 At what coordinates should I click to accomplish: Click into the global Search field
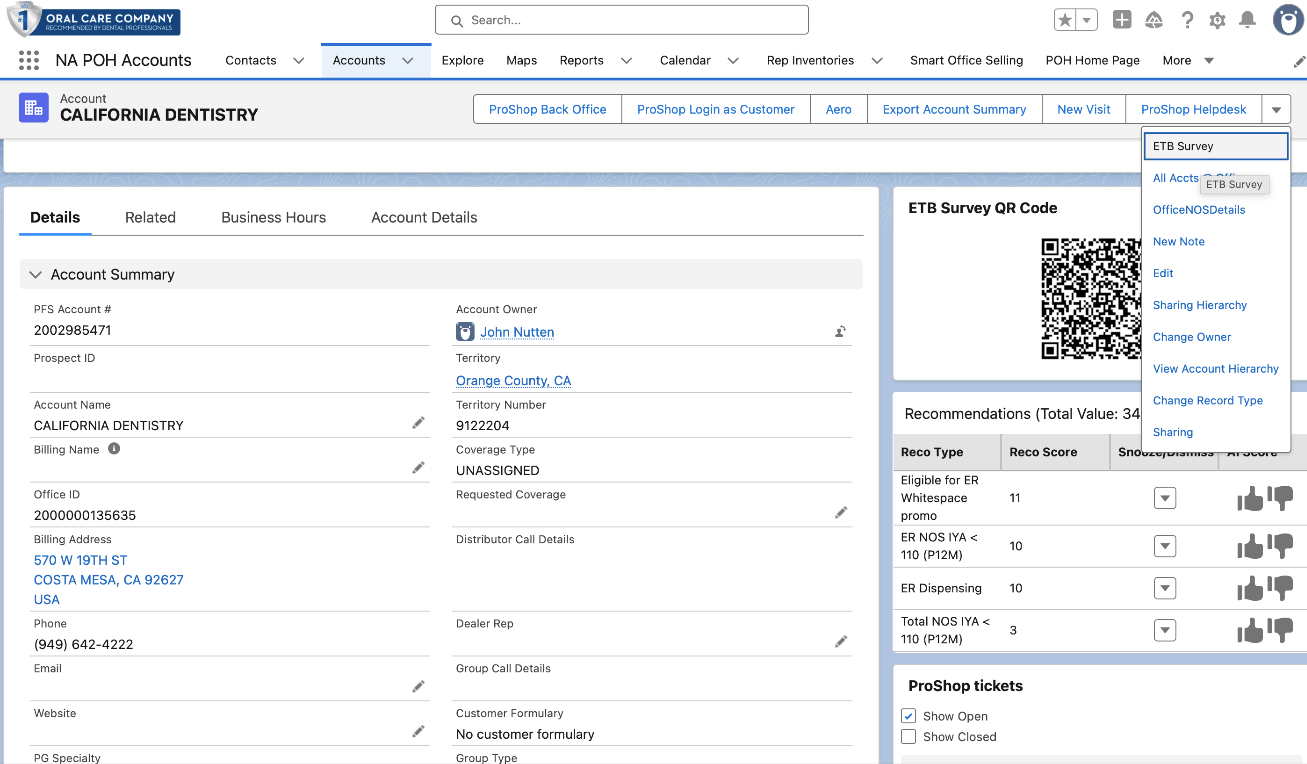622,20
